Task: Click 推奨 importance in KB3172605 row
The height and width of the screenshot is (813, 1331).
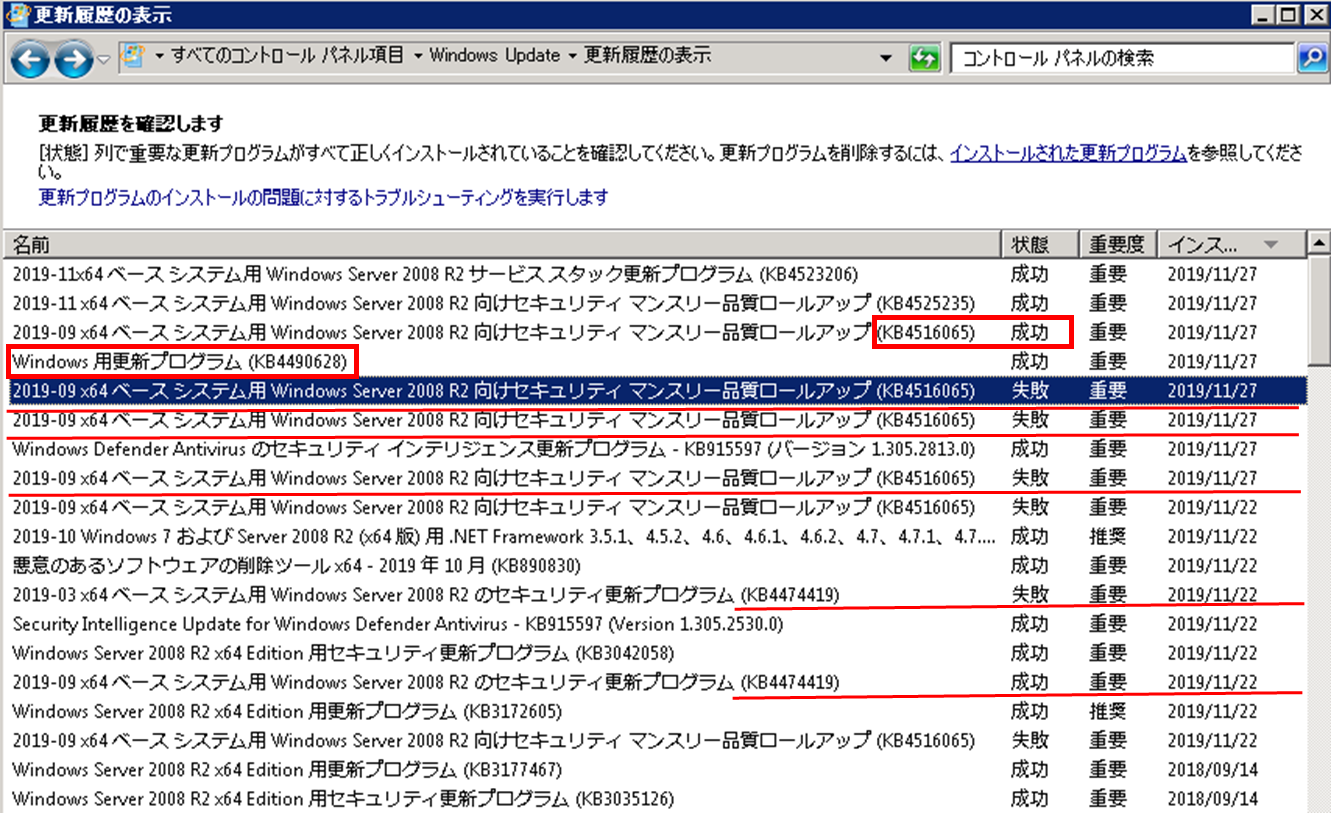Action: [1108, 711]
